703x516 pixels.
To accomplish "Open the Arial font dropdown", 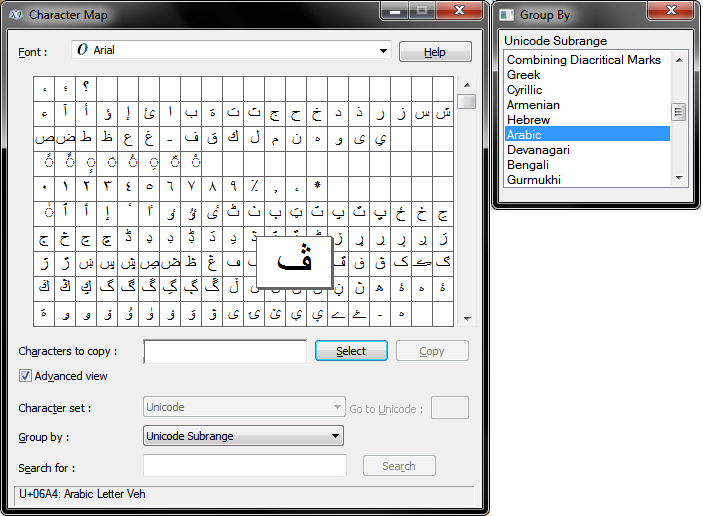I will click(231, 50).
